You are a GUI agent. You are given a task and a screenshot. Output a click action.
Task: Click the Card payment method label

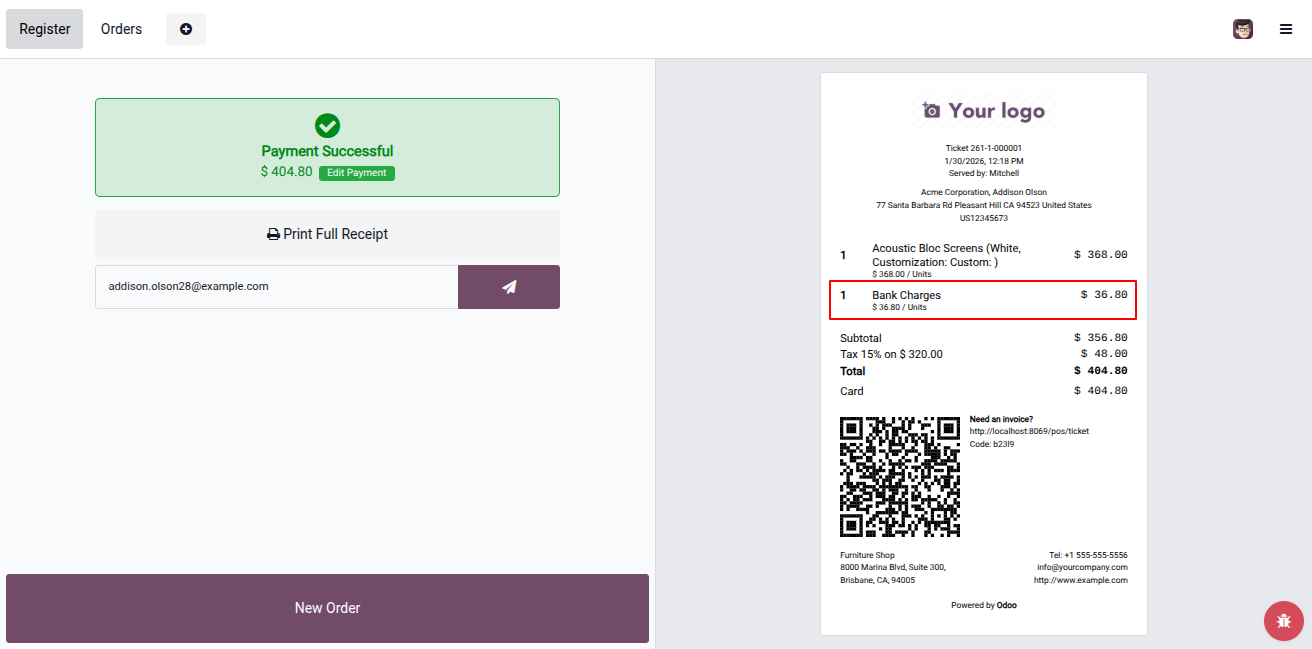(x=852, y=391)
